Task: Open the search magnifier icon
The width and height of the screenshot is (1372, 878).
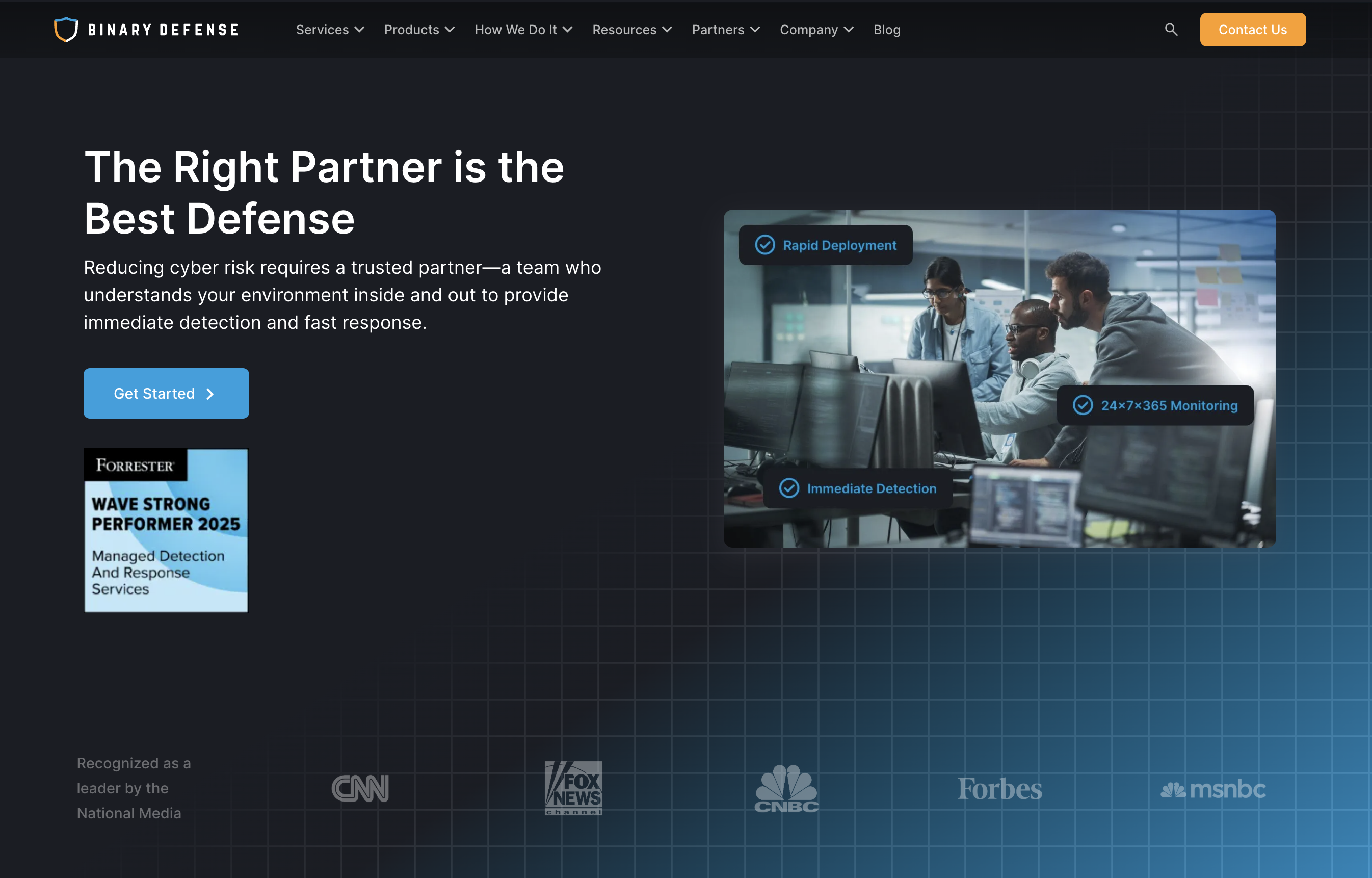Action: tap(1171, 30)
